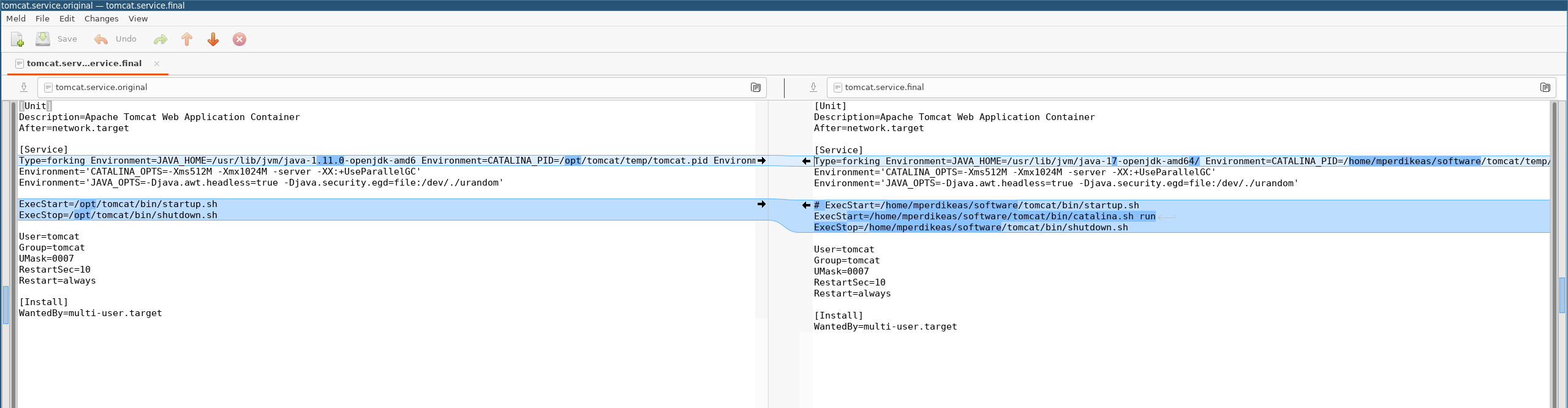Image resolution: width=1568 pixels, height=408 pixels.
Task: Click the green Redo arrow
Action: coord(160,39)
